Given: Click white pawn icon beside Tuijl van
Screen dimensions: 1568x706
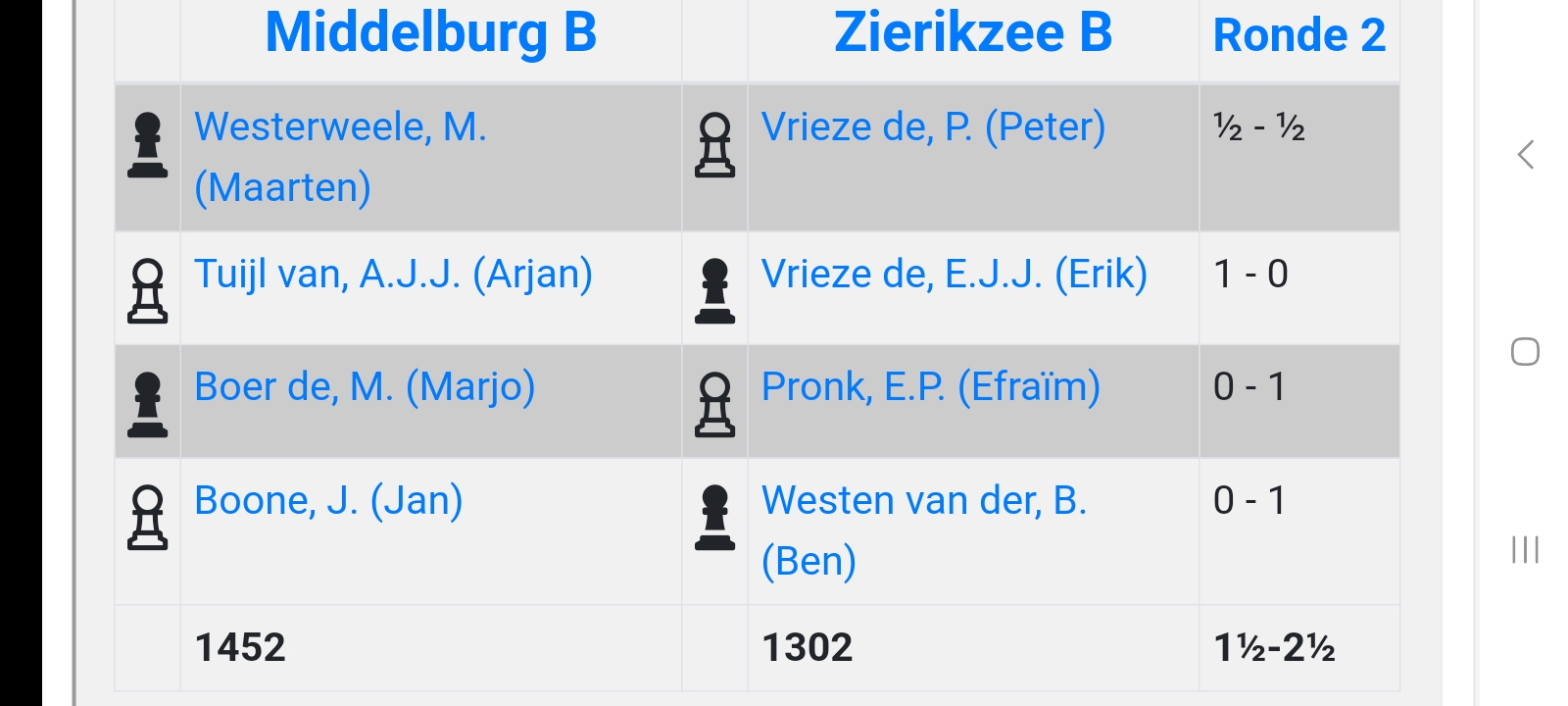Looking at the screenshot, I should click(x=148, y=291).
